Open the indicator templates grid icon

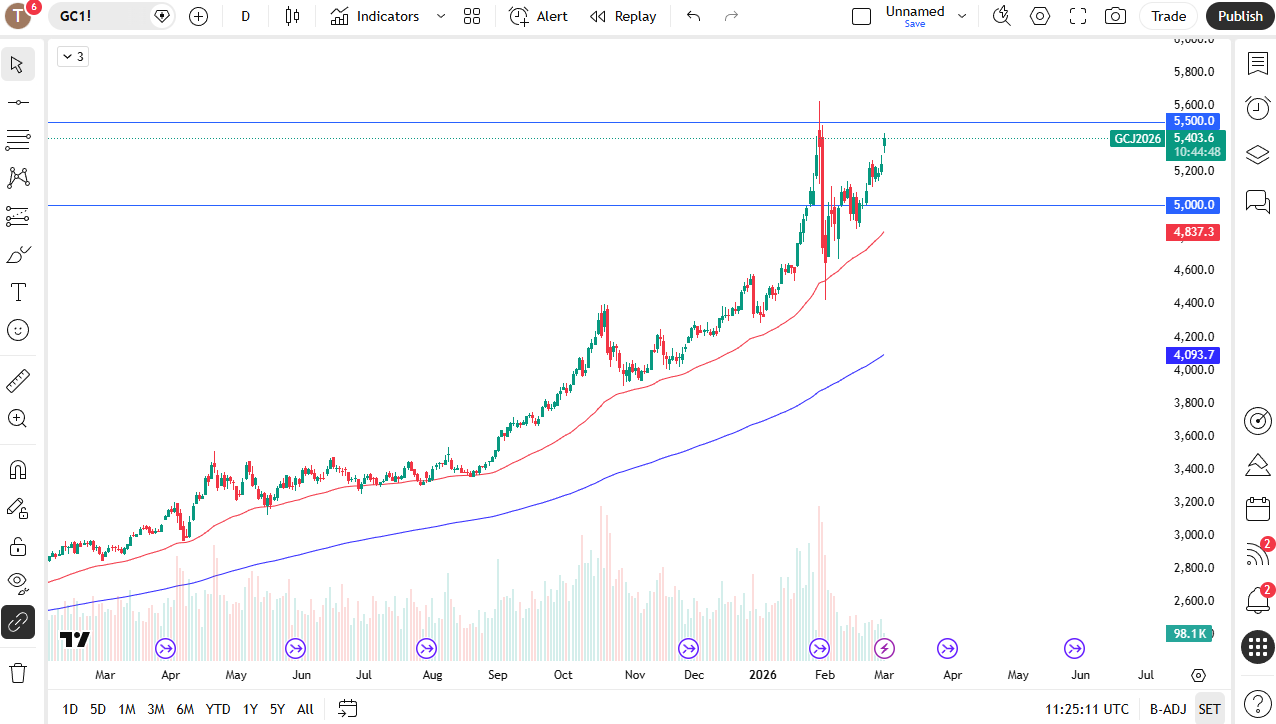(x=472, y=16)
